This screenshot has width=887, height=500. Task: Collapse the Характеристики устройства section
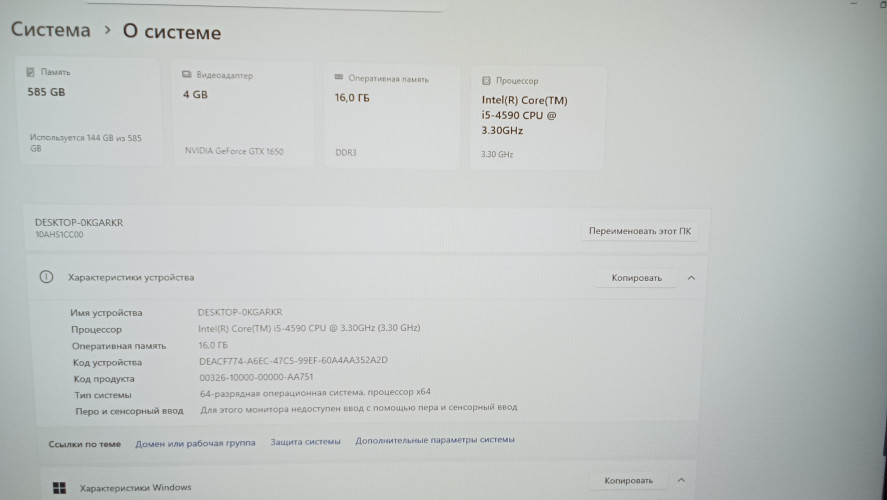[x=691, y=278]
